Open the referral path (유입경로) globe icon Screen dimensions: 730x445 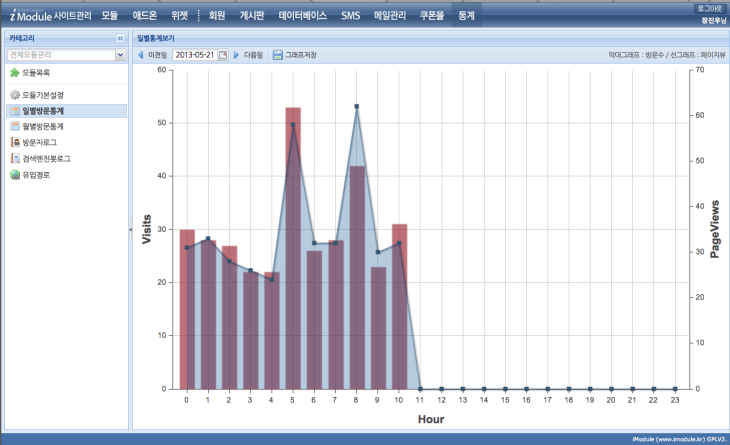tap(14, 175)
